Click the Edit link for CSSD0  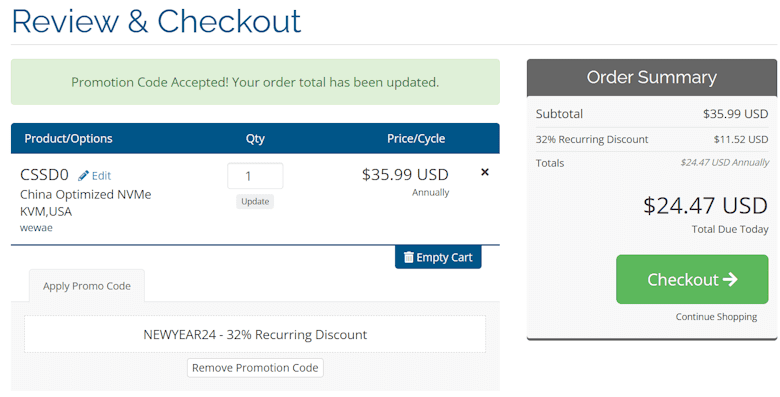click(x=101, y=176)
